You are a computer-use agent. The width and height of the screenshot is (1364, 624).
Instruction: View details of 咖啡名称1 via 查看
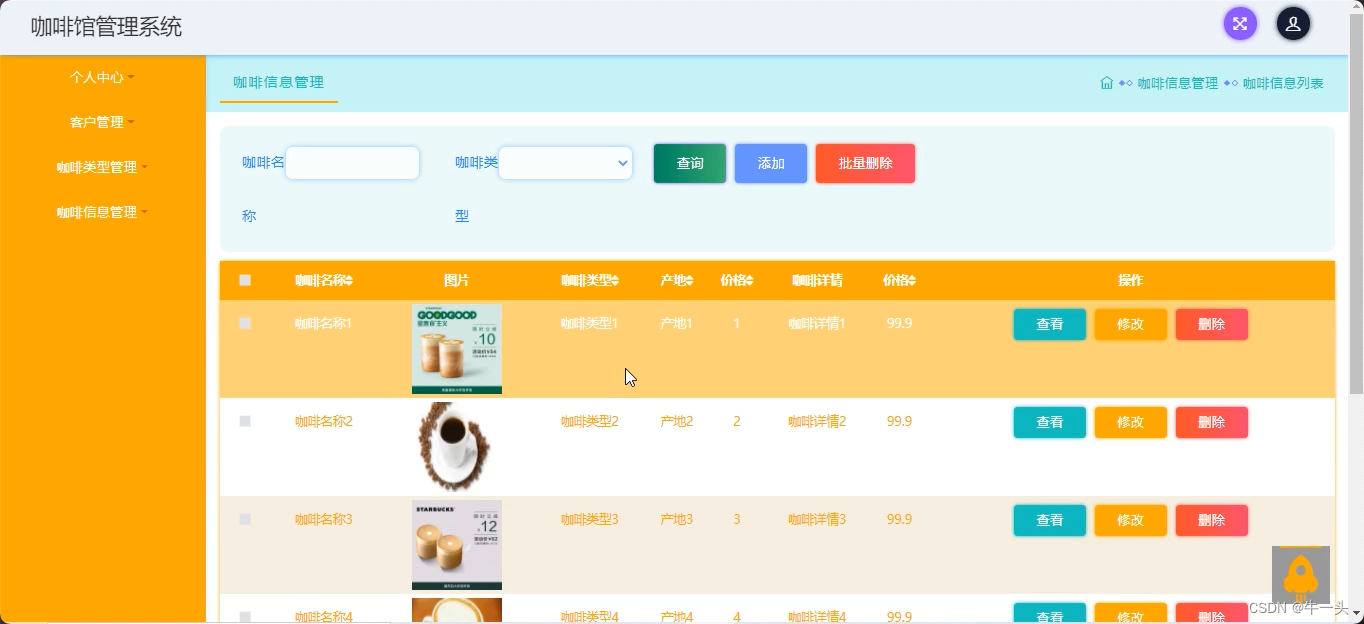pyautogui.click(x=1049, y=324)
